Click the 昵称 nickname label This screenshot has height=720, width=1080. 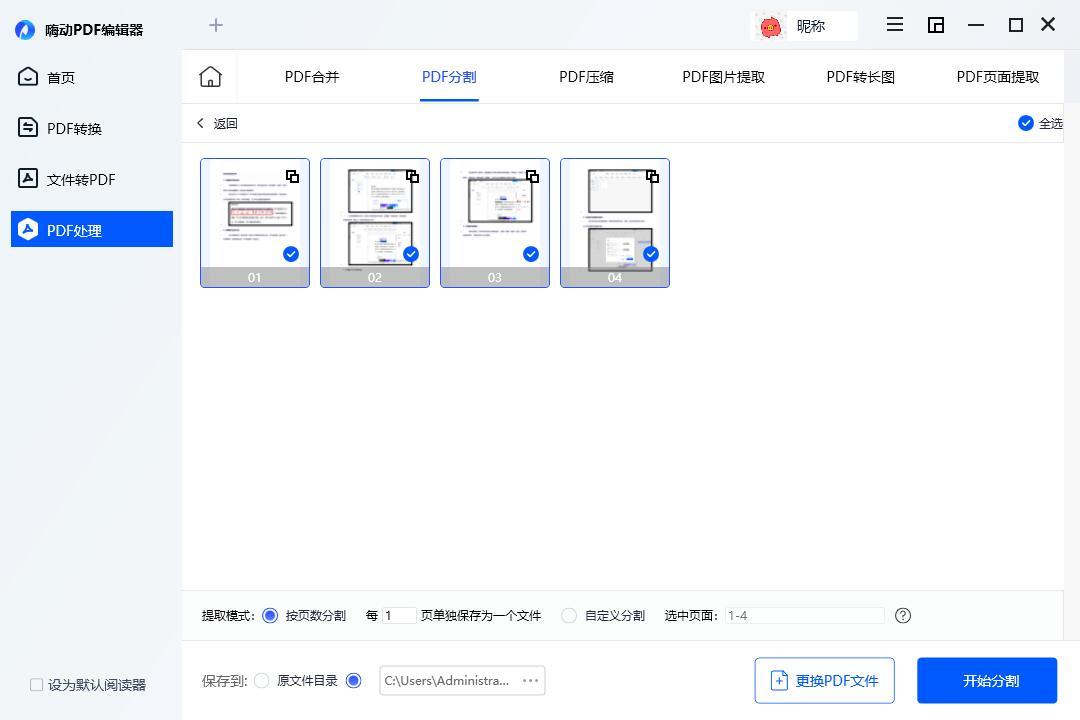(811, 26)
